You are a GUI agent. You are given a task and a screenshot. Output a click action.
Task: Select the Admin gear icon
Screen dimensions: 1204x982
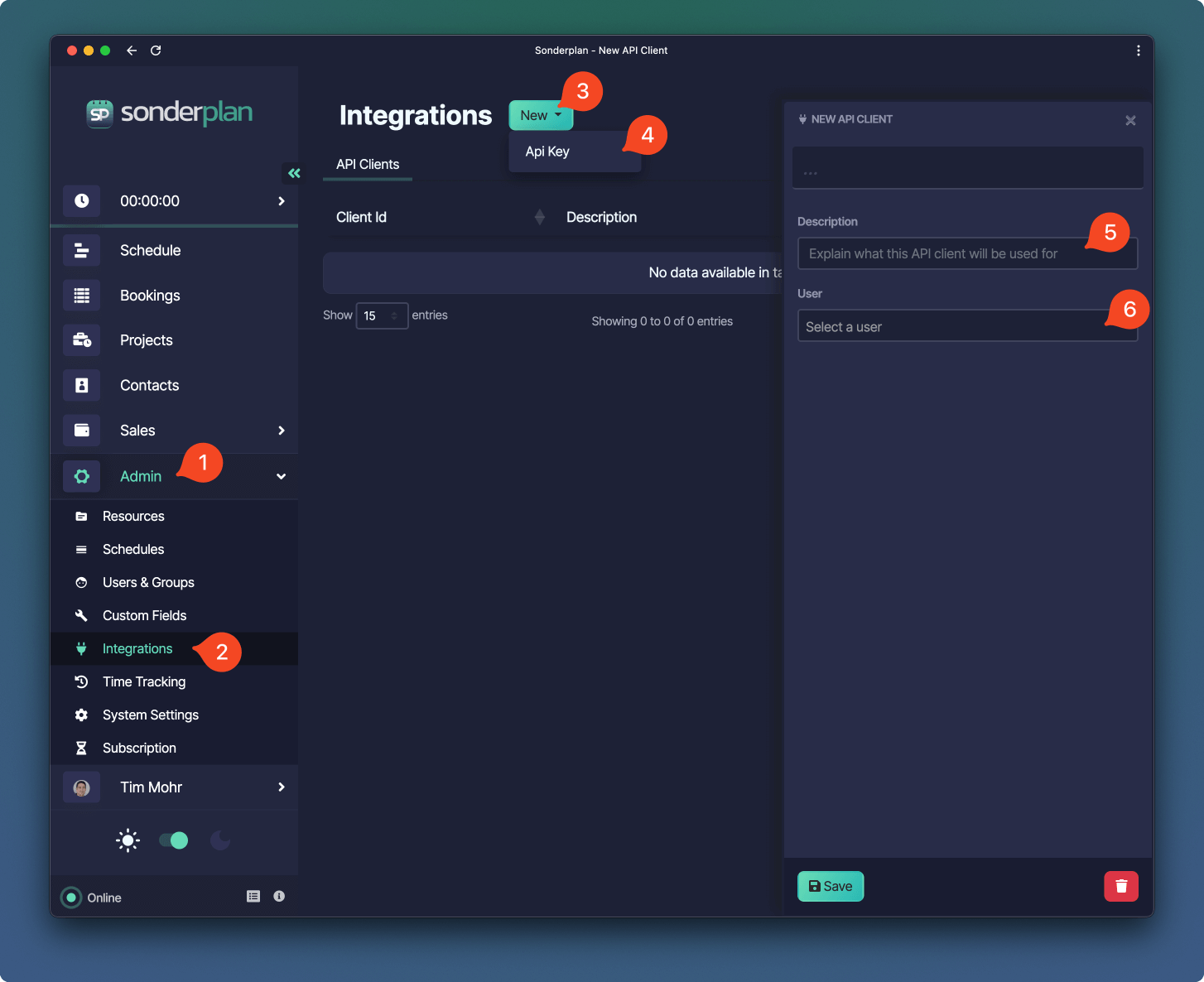[x=81, y=476]
